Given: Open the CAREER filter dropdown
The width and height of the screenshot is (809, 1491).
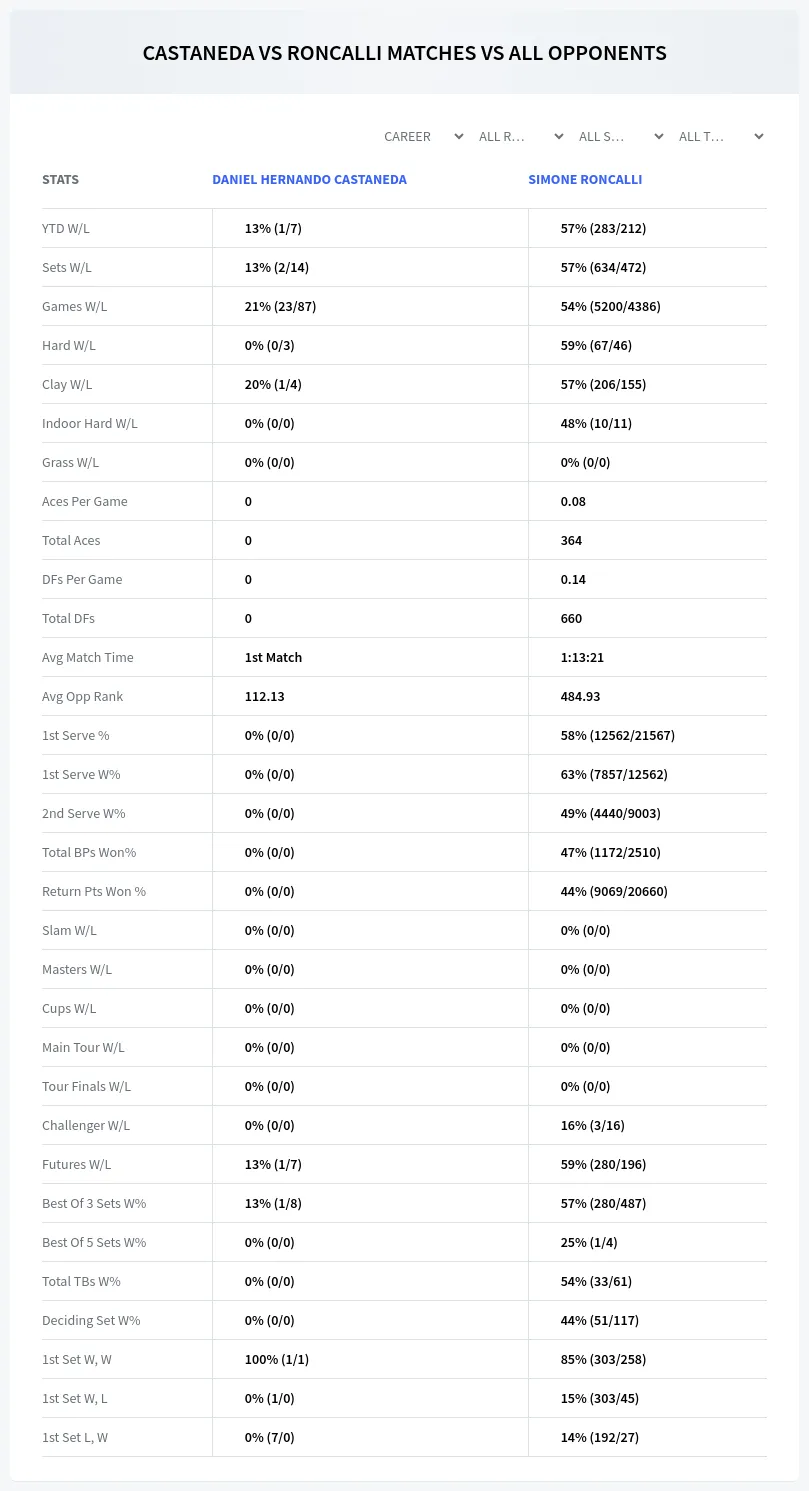Looking at the screenshot, I should point(422,136).
